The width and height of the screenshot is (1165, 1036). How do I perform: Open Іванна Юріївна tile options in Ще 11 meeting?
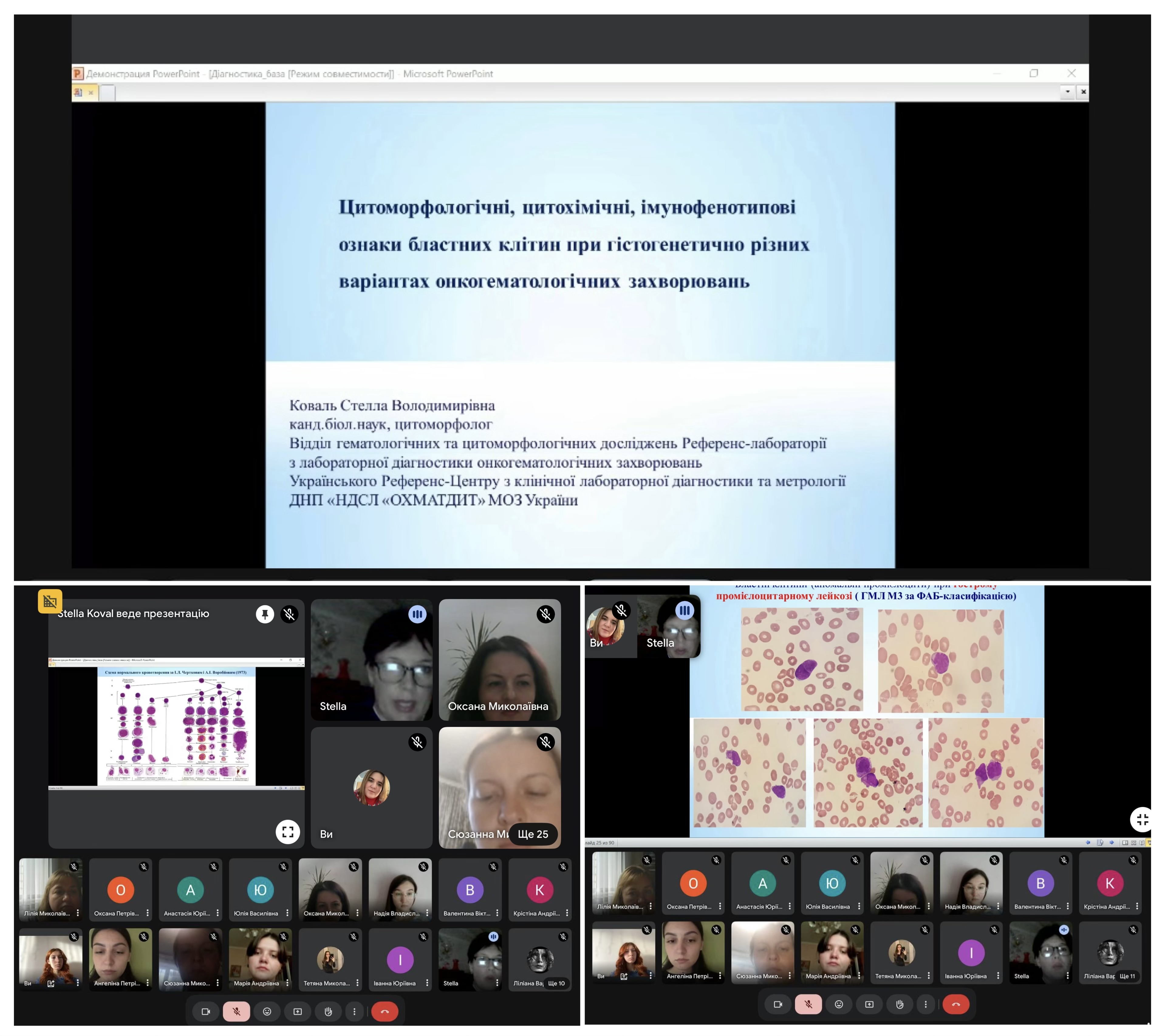point(998,976)
